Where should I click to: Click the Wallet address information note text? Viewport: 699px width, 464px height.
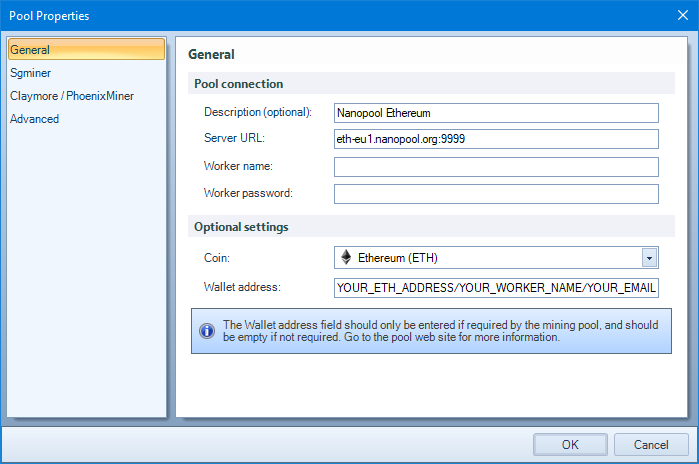pyautogui.click(x=440, y=331)
